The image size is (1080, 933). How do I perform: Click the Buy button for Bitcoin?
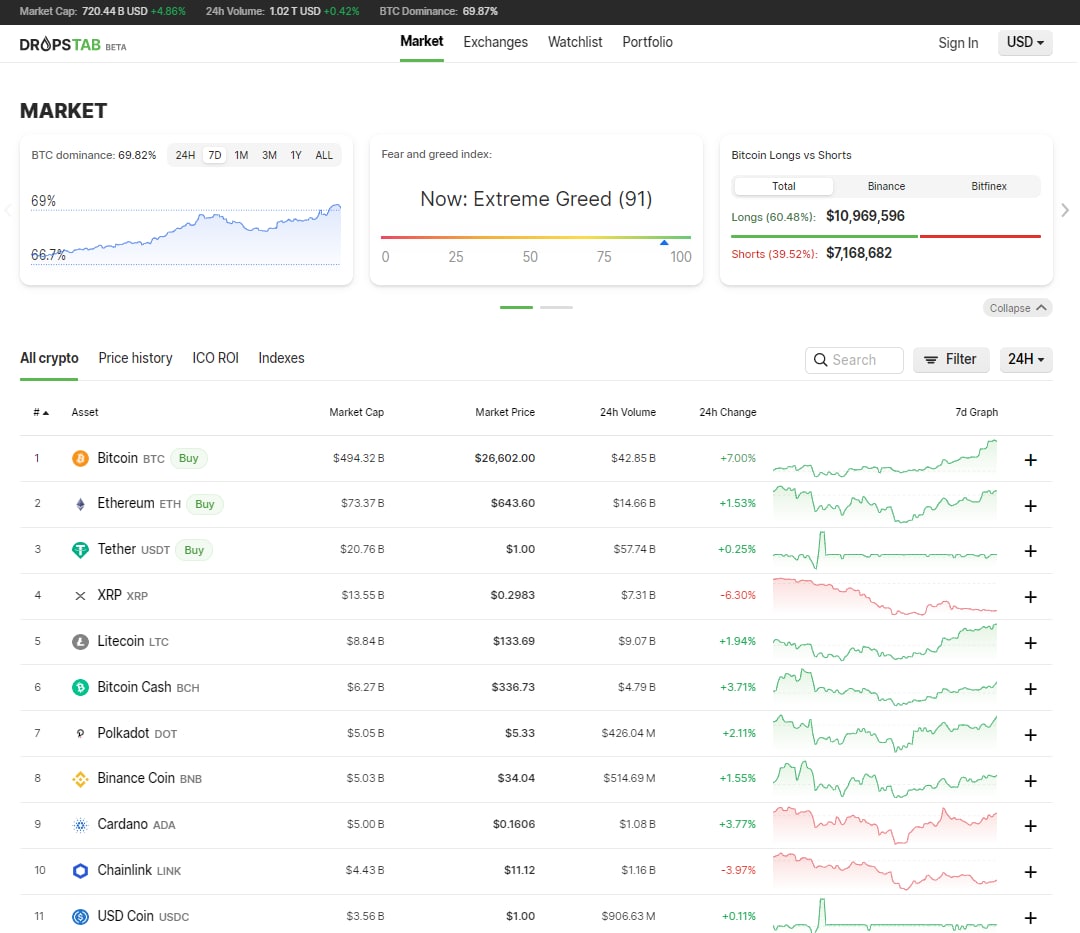click(188, 459)
